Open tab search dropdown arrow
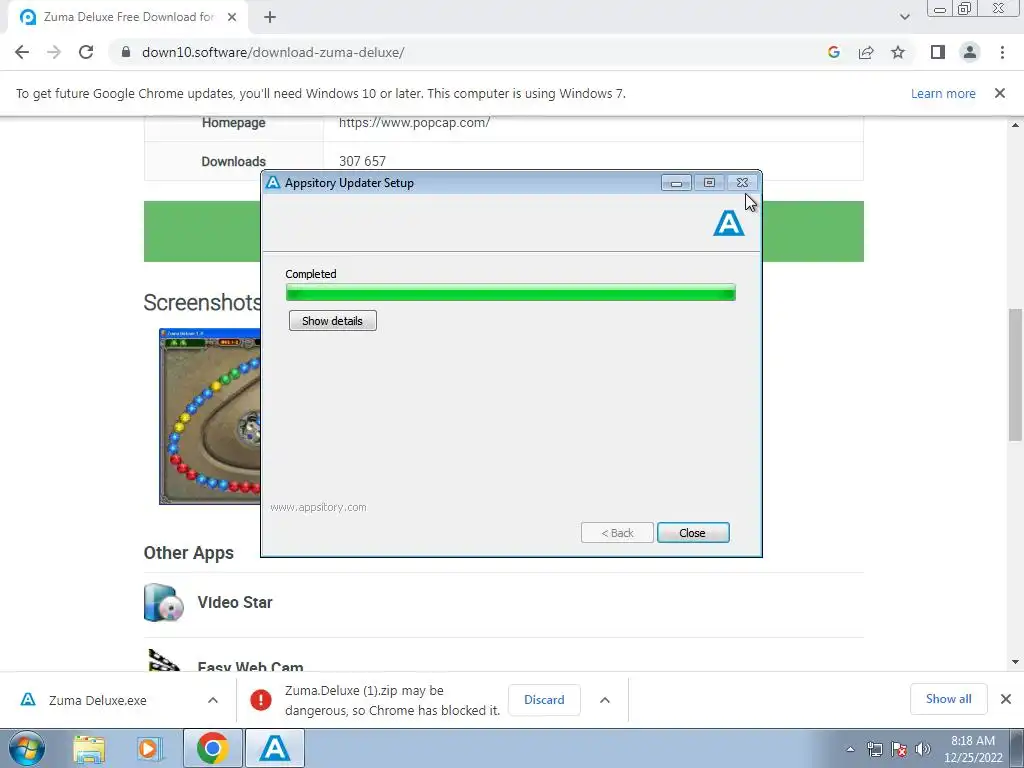1024x768 pixels. [904, 17]
